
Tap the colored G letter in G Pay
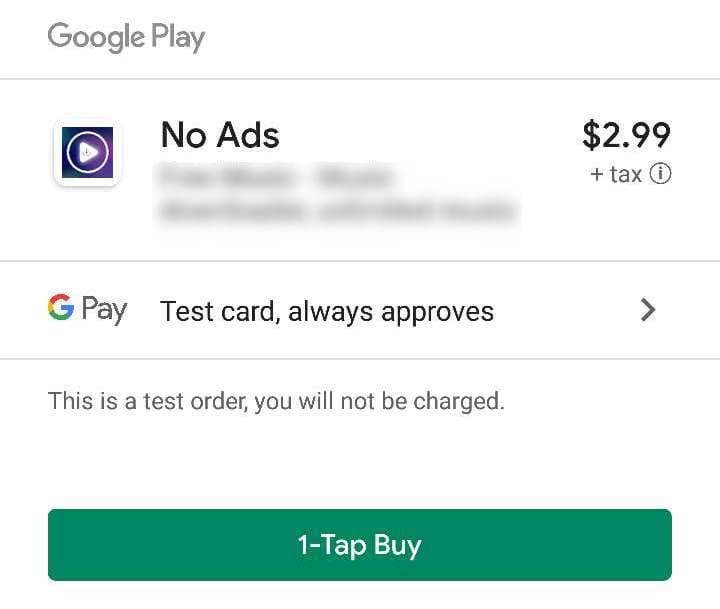pyautogui.click(x=61, y=307)
